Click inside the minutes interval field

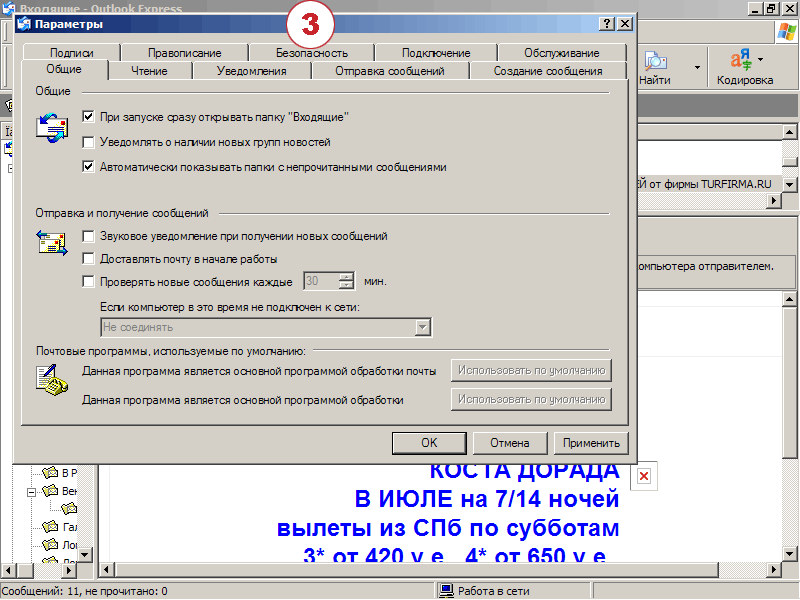point(320,281)
